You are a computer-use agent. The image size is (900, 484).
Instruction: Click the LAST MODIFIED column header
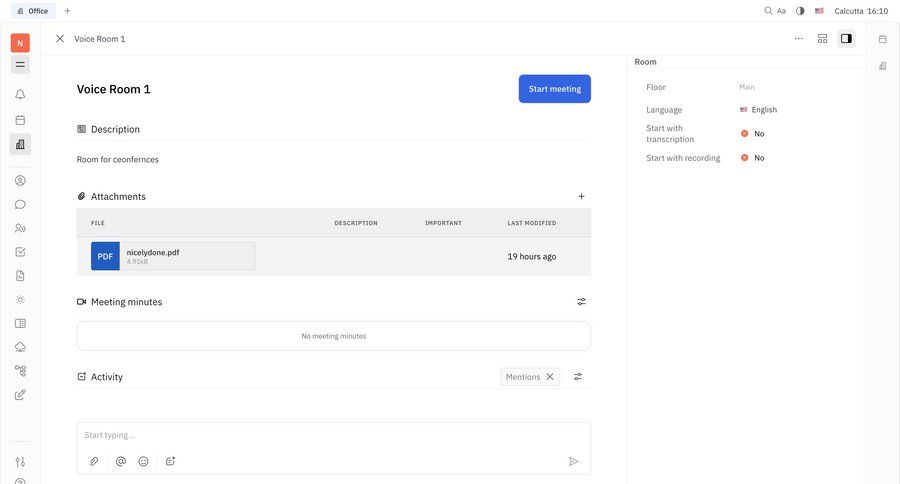point(532,223)
